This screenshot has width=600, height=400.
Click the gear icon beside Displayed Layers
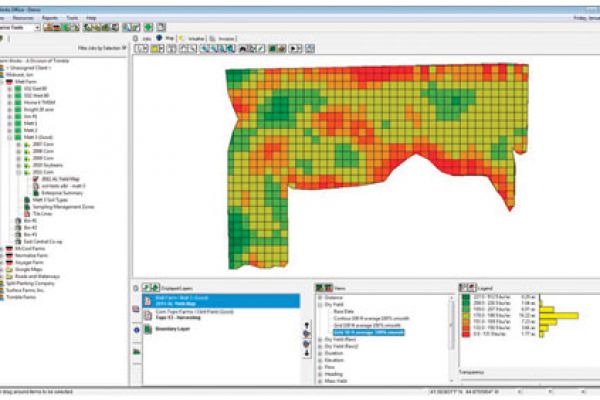click(136, 288)
